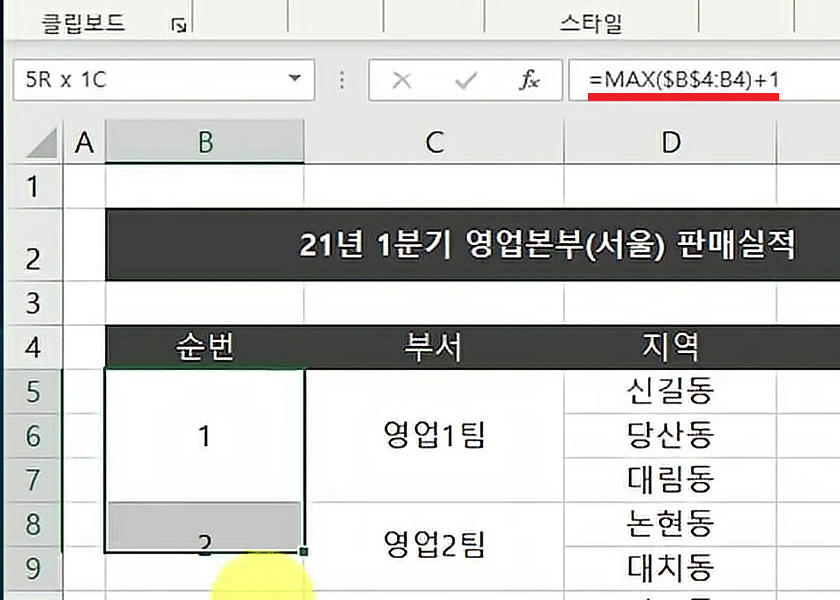Click the 지역 header cell
Image resolution: width=840 pixels, height=600 pixels.
pyautogui.click(x=670, y=347)
